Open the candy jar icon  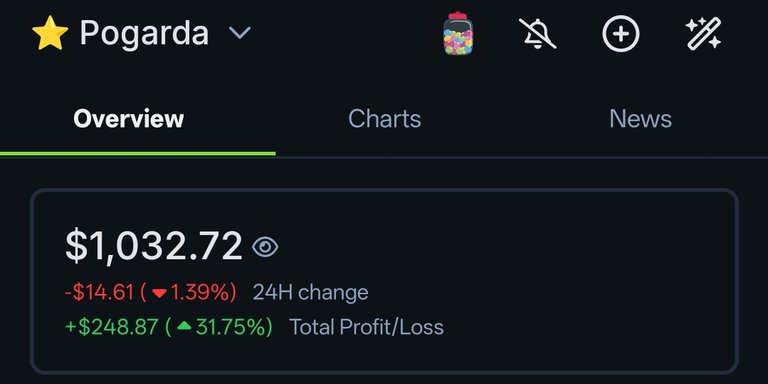[458, 33]
